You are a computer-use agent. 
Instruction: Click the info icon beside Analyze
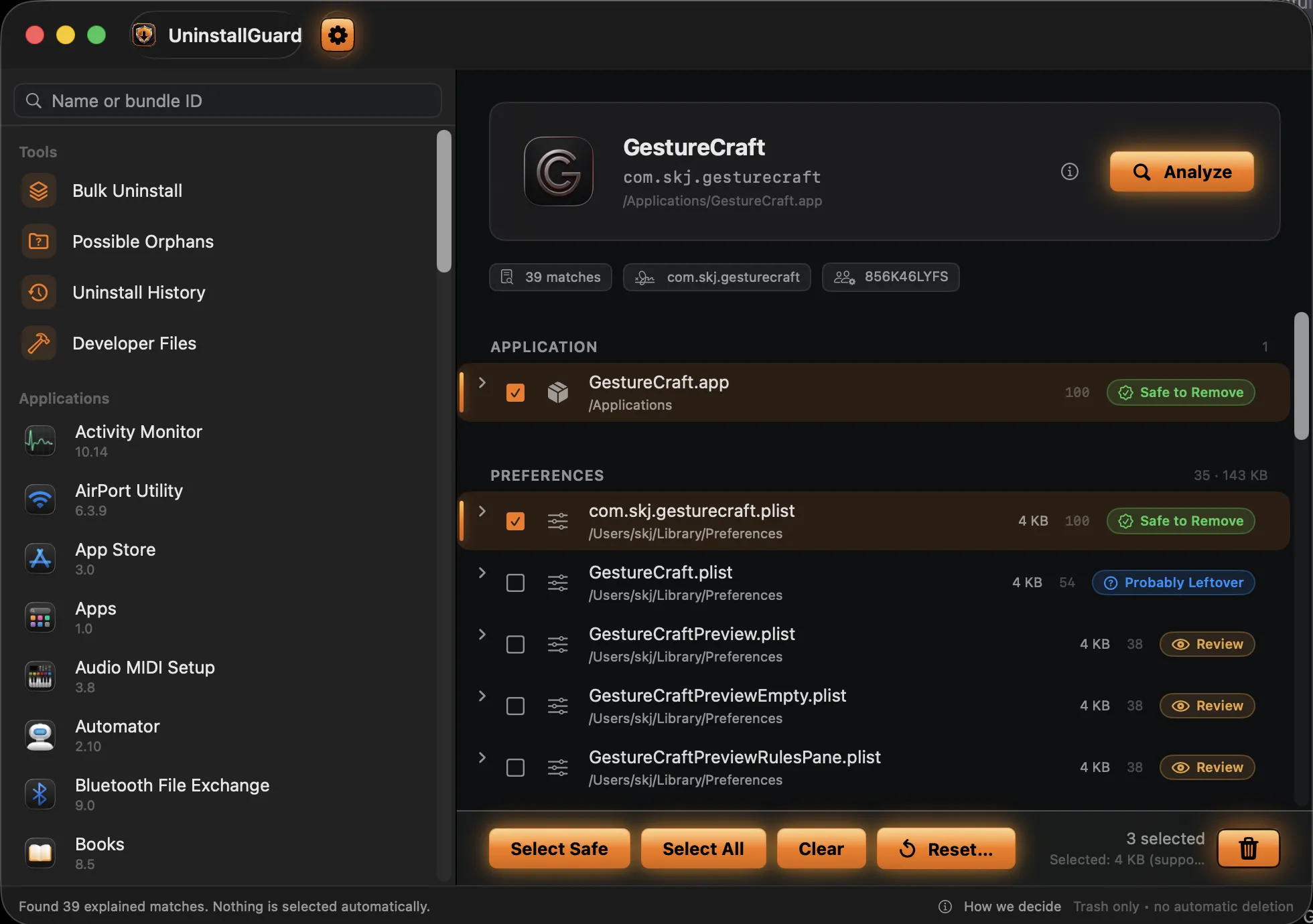[x=1070, y=172]
